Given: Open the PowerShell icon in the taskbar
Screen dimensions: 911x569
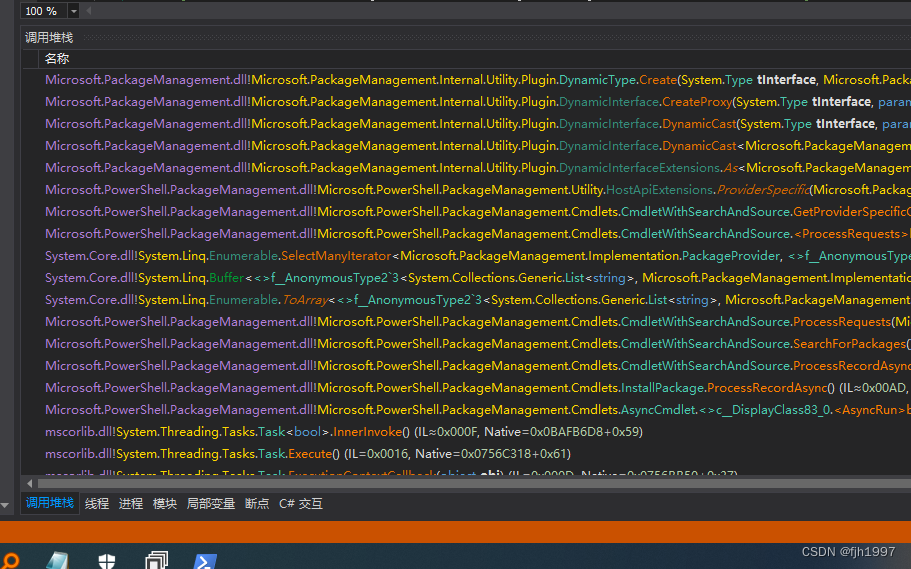Looking at the screenshot, I should click(x=206, y=560).
